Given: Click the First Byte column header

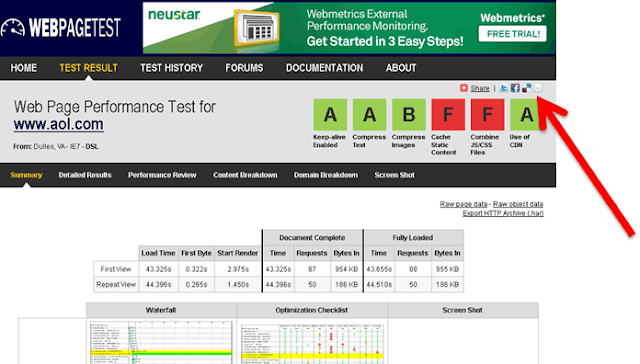Looking at the screenshot, I should click(x=196, y=253).
